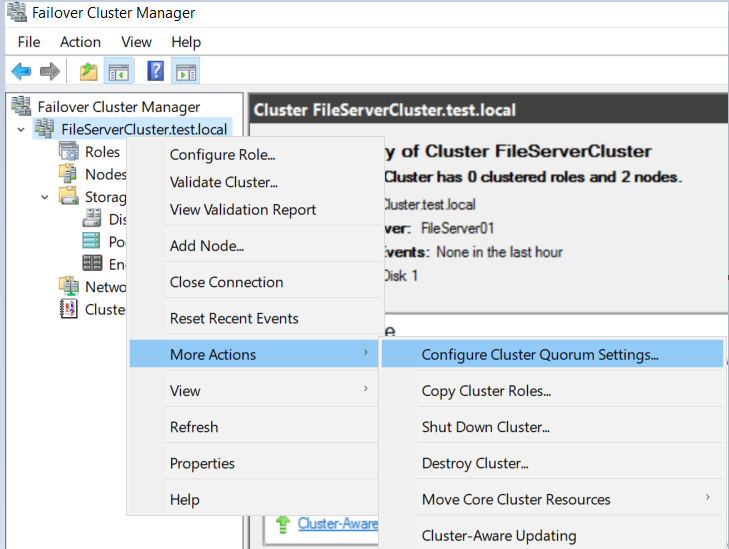The width and height of the screenshot is (729, 549).
Task: Select Destroy Cluster option
Action: coord(475,463)
